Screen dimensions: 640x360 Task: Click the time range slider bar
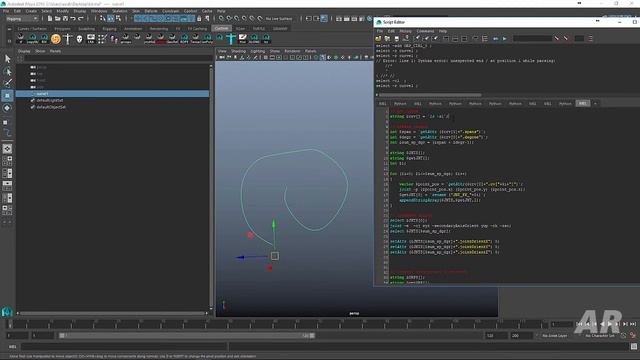pyautogui.click(x=187, y=336)
